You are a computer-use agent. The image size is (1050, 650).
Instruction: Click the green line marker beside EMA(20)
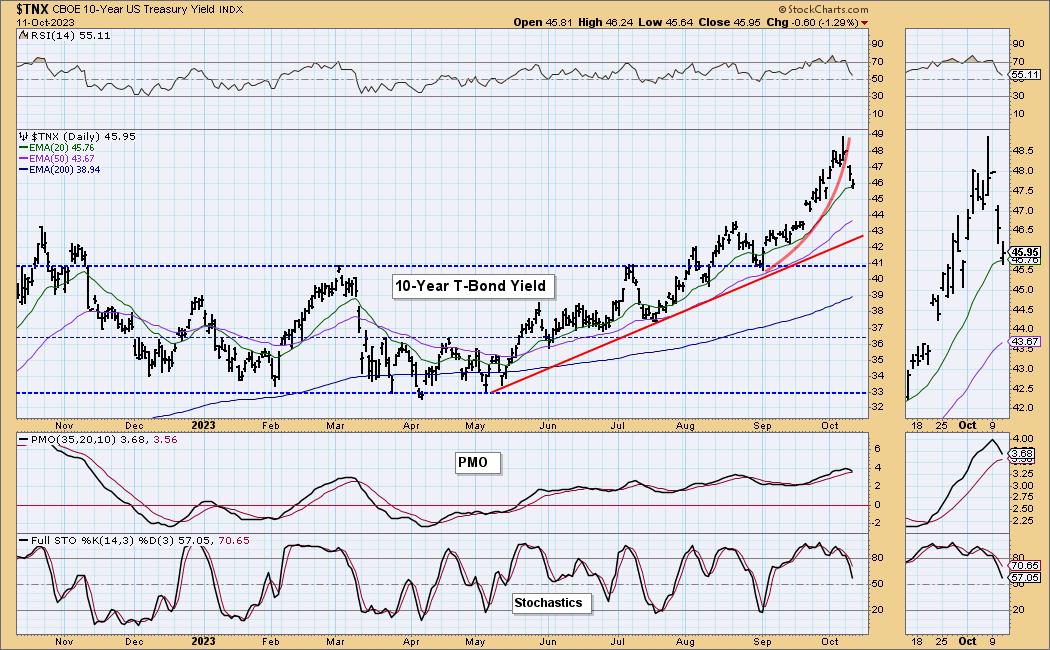[23, 148]
